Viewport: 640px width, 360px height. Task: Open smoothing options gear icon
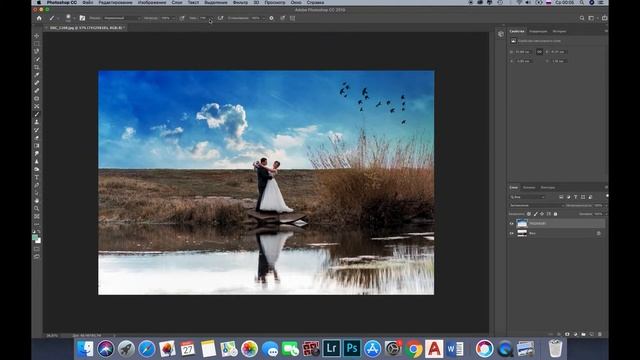[271, 18]
